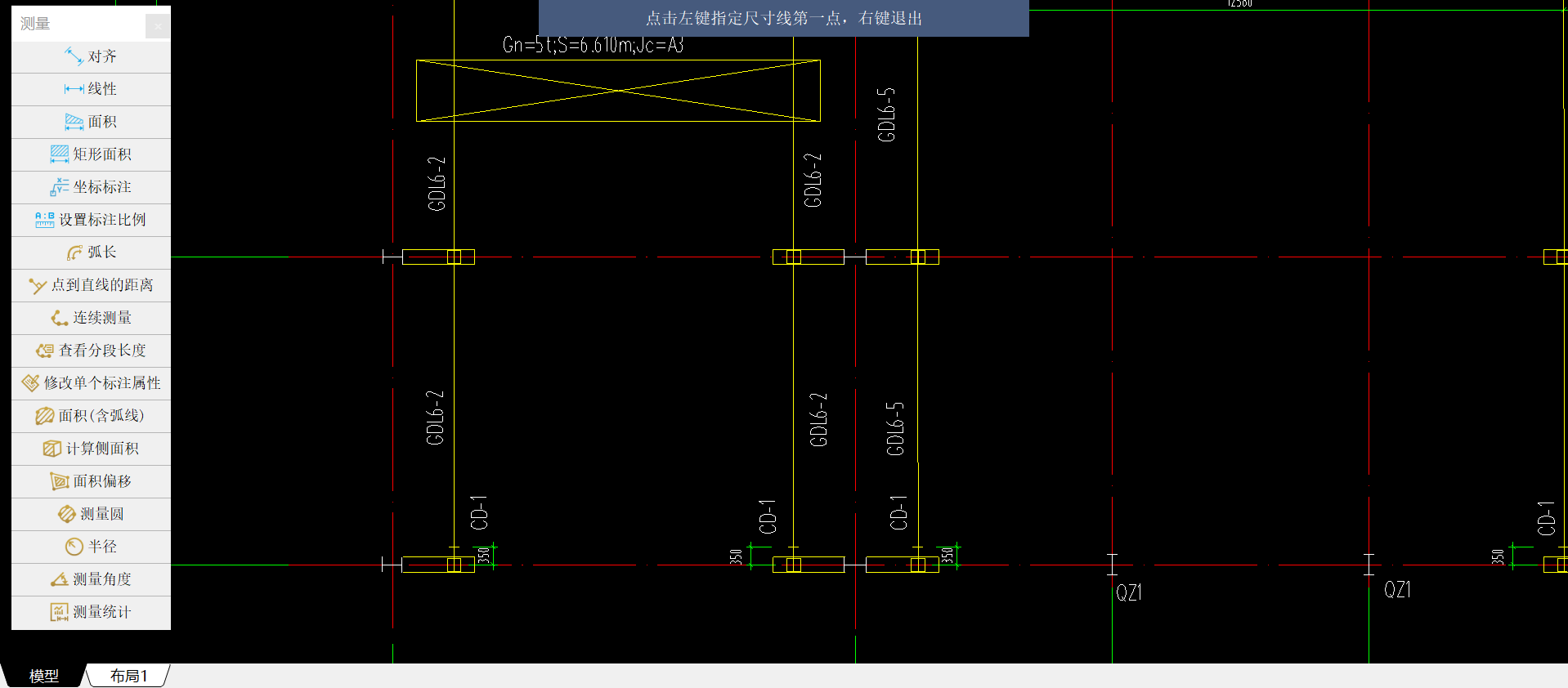The image size is (1568, 688).
Task: Select 修改单个标注属性 edit annotation property
Action: pyautogui.click(x=91, y=383)
